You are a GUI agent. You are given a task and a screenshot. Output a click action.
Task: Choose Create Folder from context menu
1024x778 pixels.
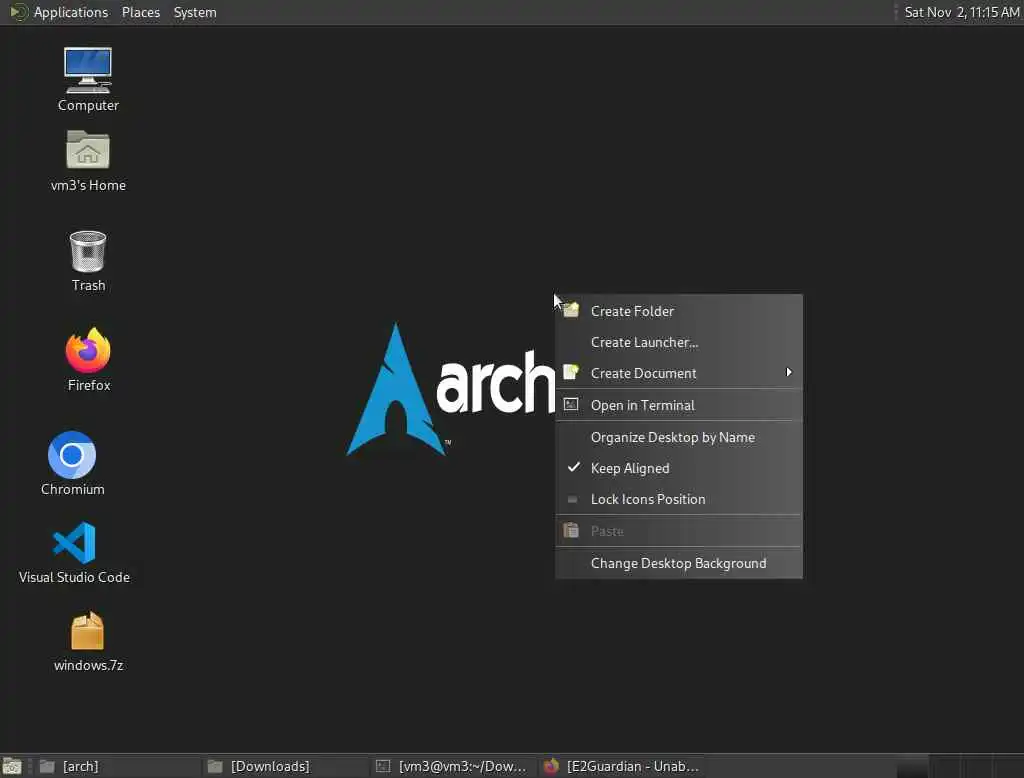tap(679, 311)
